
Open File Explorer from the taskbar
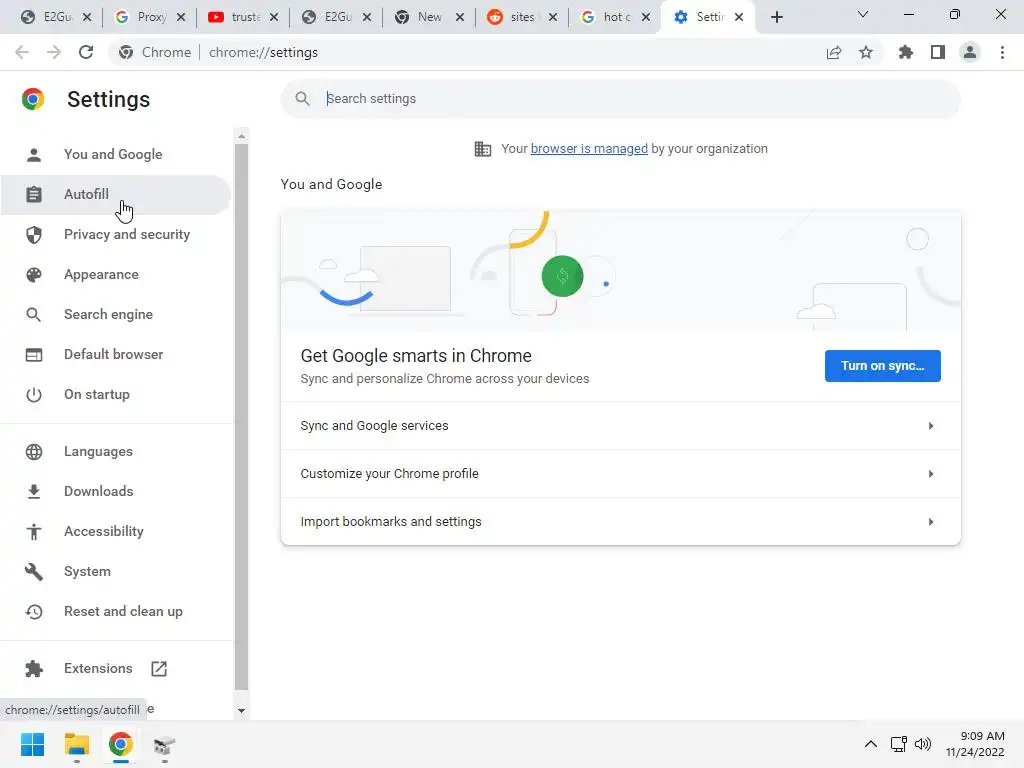76,744
